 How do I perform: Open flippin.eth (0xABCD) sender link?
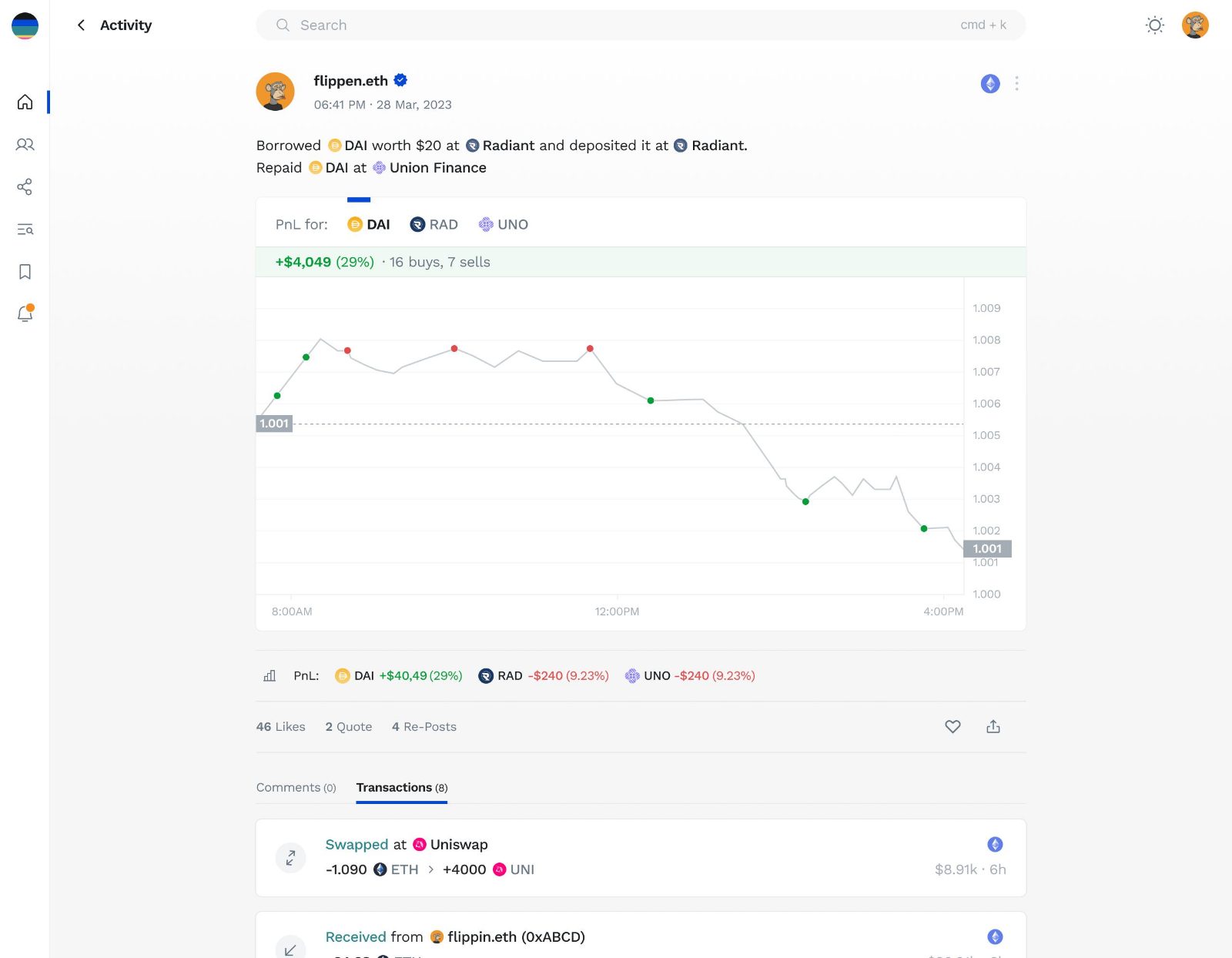(507, 937)
